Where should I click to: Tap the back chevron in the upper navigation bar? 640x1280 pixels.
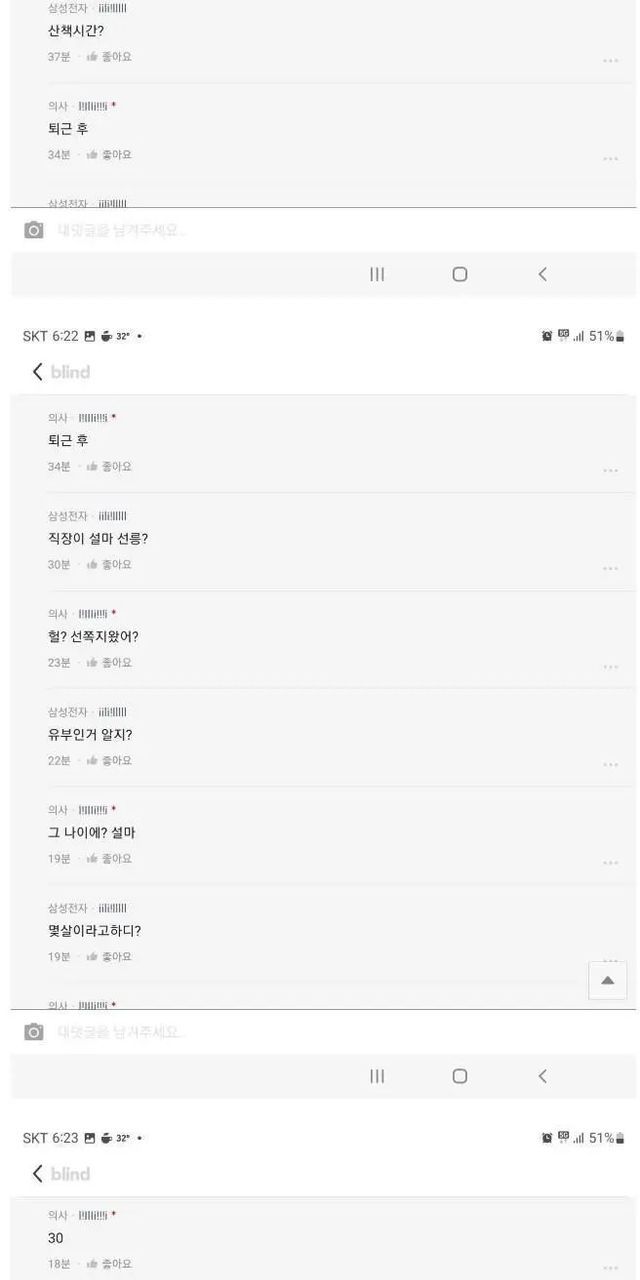pos(542,274)
